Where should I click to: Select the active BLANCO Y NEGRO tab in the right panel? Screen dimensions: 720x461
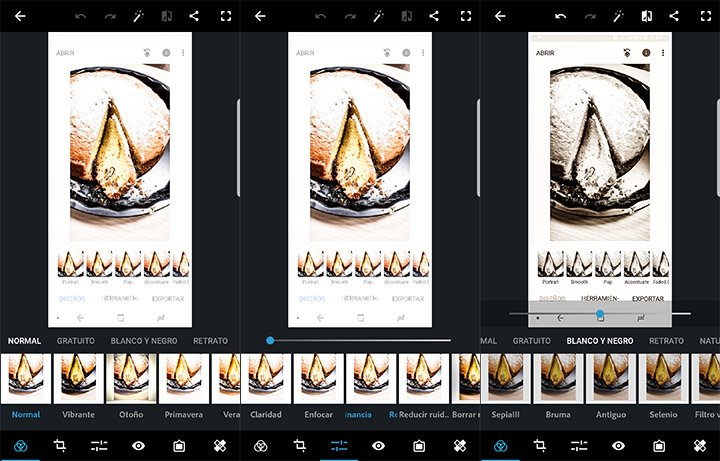tap(600, 341)
